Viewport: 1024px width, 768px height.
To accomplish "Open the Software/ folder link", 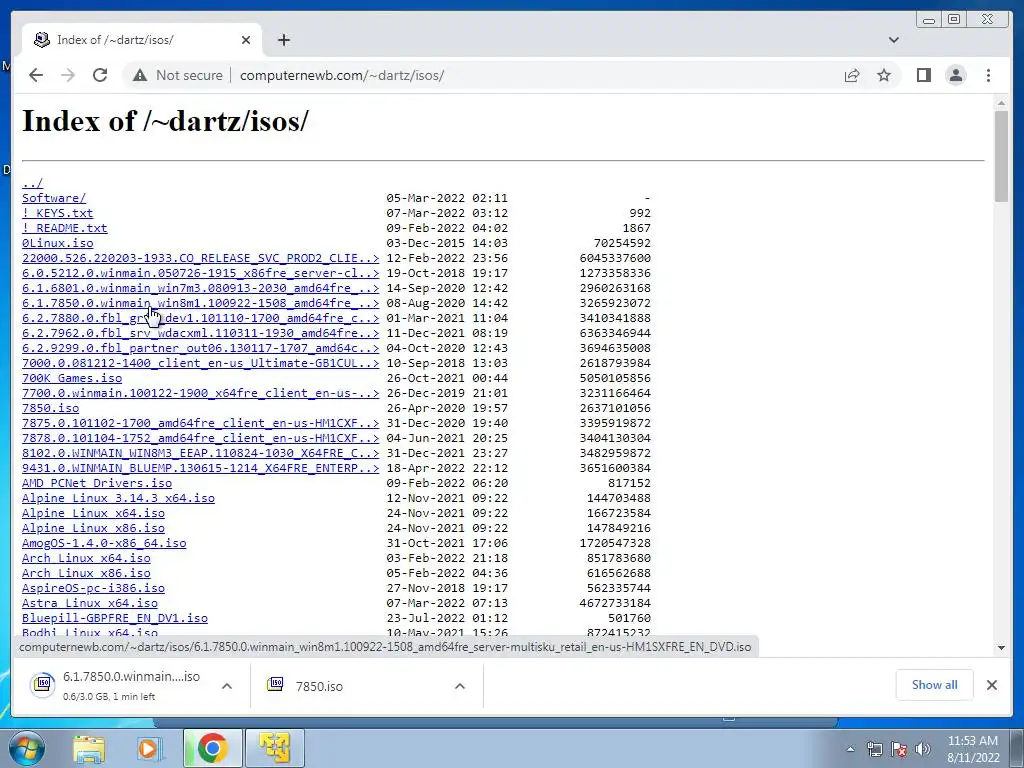I will (x=54, y=198).
